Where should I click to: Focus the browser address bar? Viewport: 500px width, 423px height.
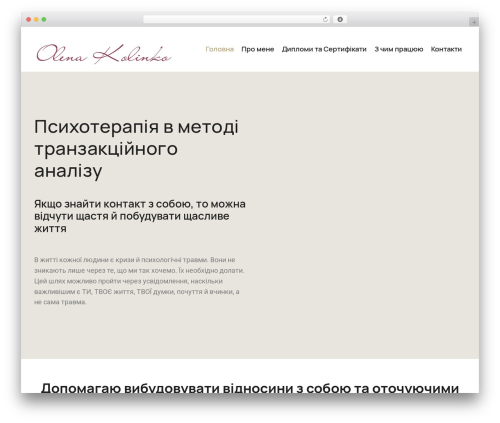click(x=237, y=20)
